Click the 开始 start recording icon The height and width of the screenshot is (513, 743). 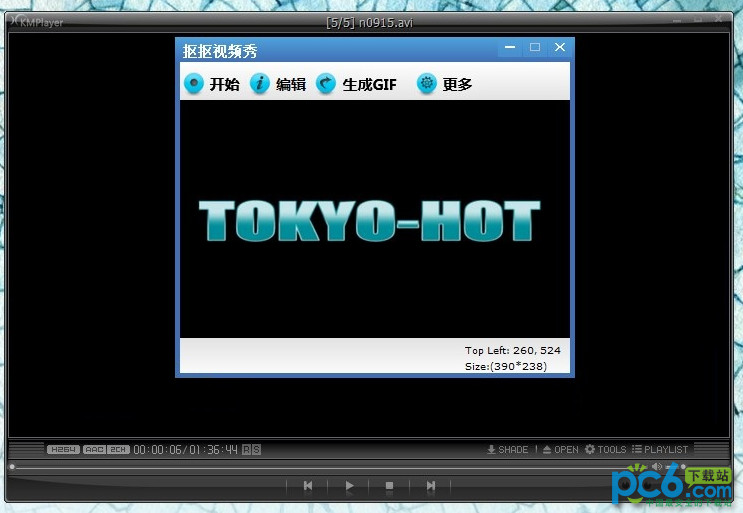[x=194, y=84]
